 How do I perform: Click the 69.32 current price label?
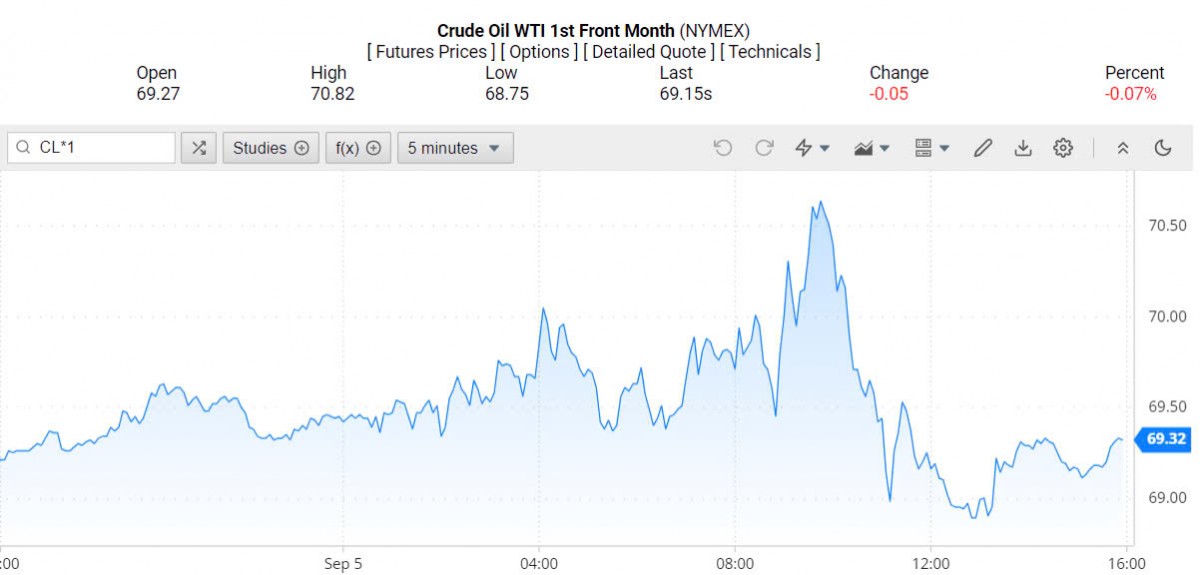pyautogui.click(x=1165, y=438)
